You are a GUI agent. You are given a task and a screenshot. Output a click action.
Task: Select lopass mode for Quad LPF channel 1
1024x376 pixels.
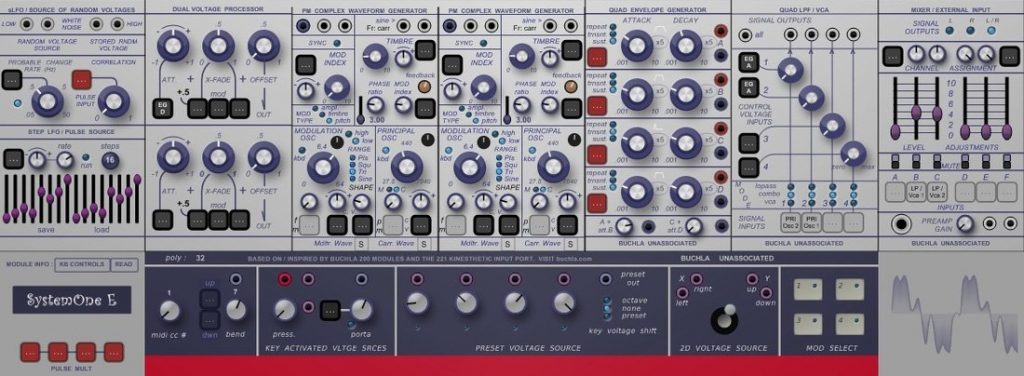[x=791, y=186]
